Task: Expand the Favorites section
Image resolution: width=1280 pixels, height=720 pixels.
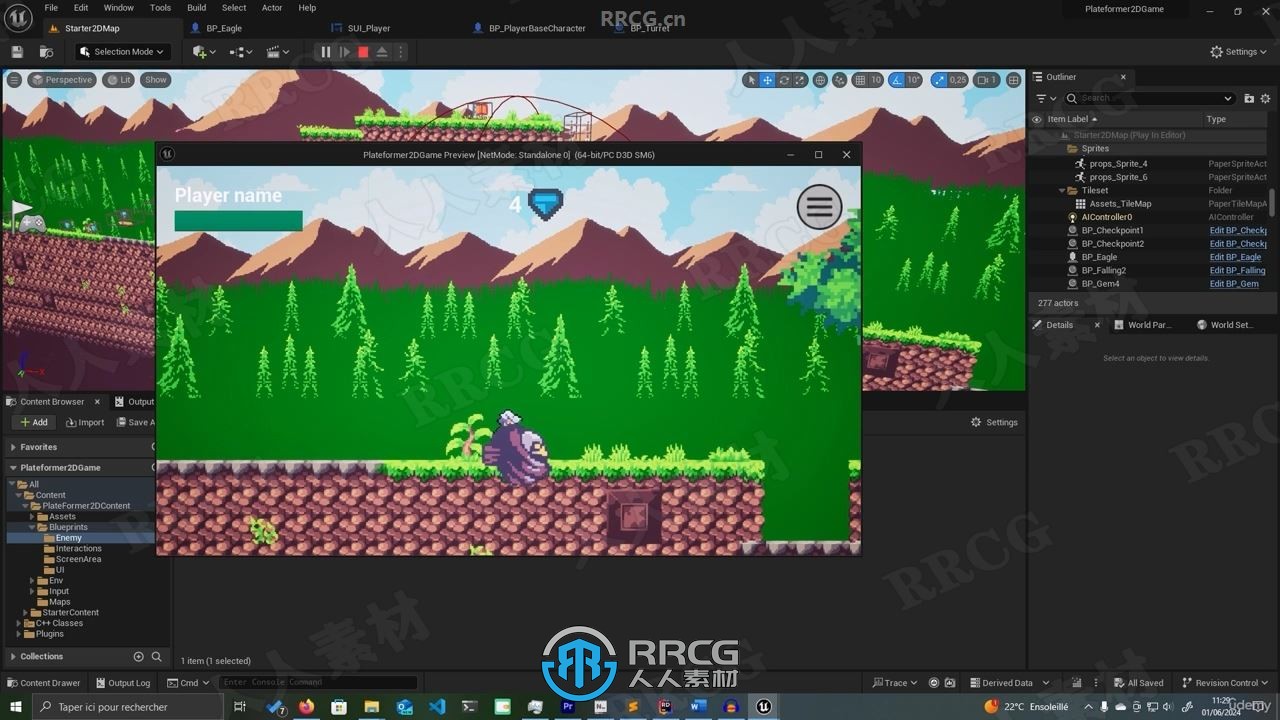Action: point(14,447)
